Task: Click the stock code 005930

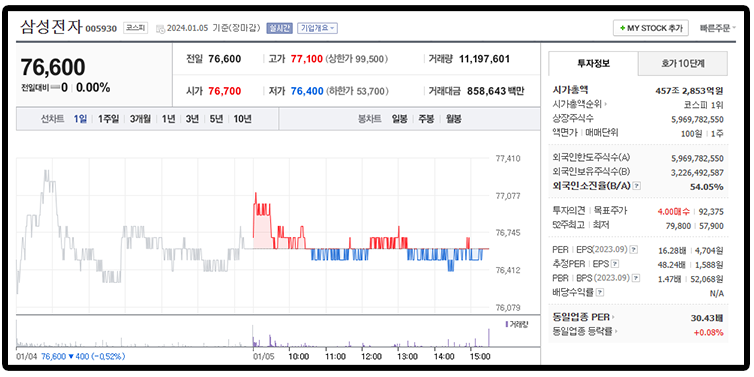Action: (x=101, y=29)
